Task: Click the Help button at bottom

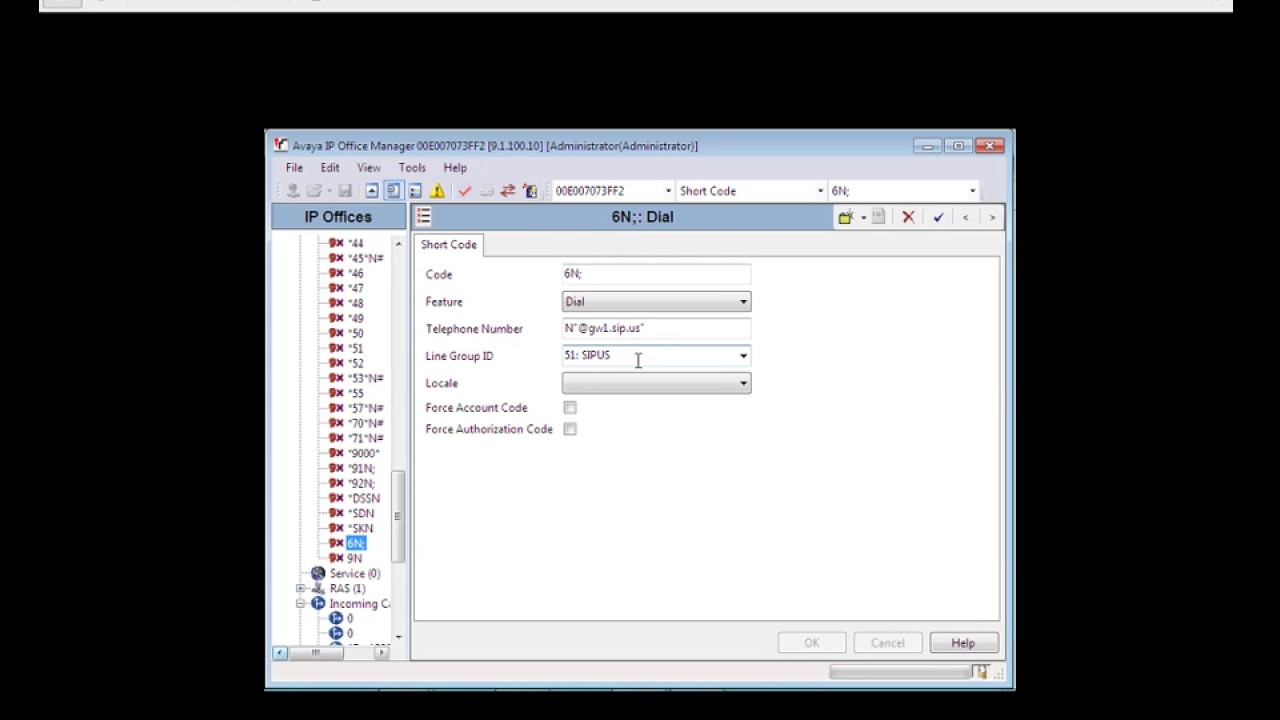Action: [x=963, y=643]
